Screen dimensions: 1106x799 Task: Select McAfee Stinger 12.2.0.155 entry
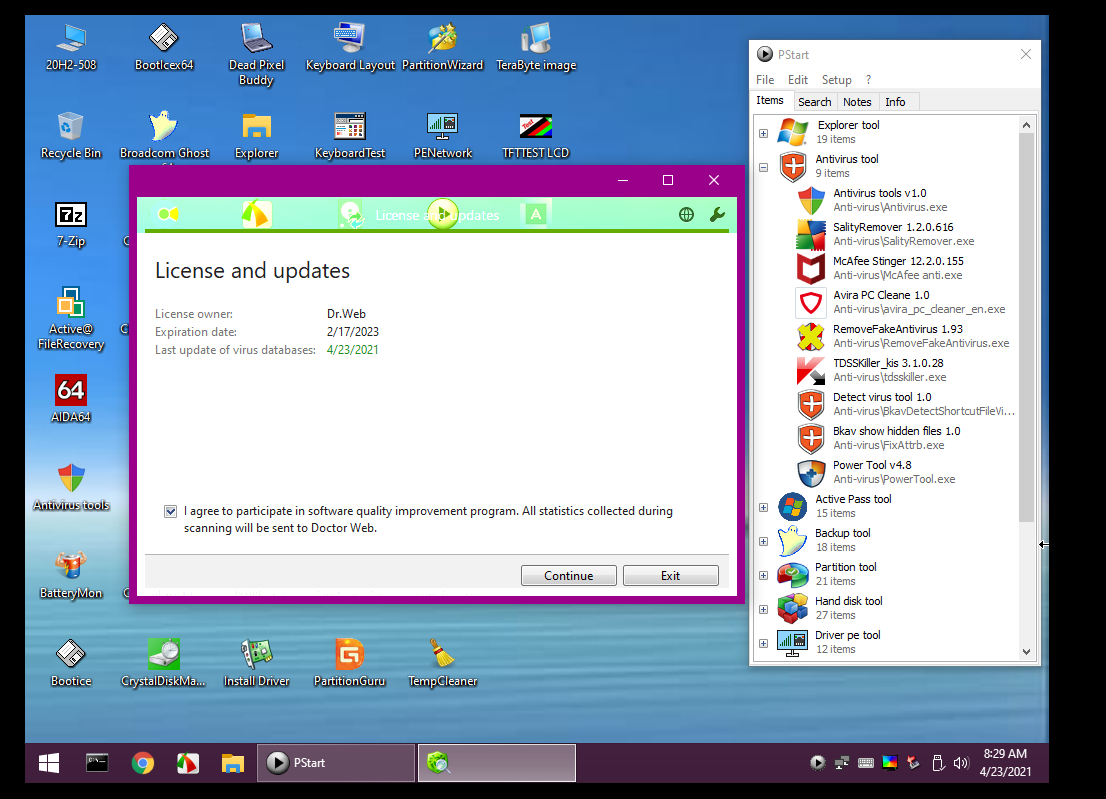coord(906,268)
